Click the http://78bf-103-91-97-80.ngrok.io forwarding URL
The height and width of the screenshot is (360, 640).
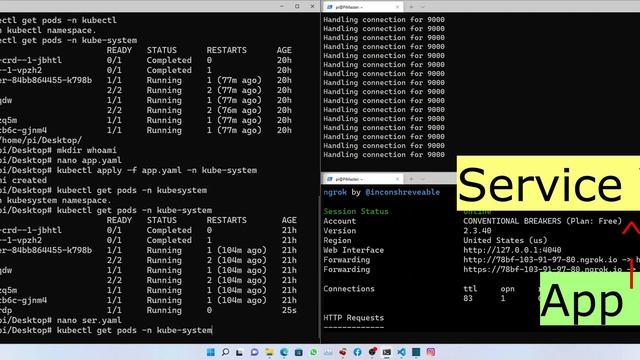[540, 260]
